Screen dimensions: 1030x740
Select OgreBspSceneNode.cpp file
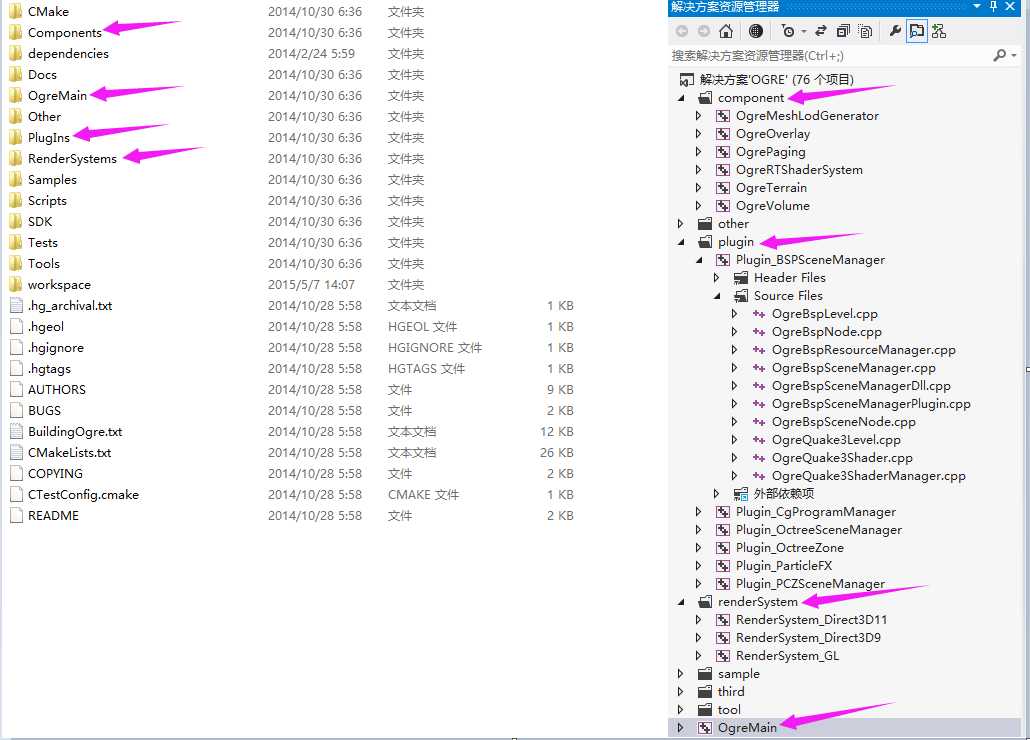point(843,422)
